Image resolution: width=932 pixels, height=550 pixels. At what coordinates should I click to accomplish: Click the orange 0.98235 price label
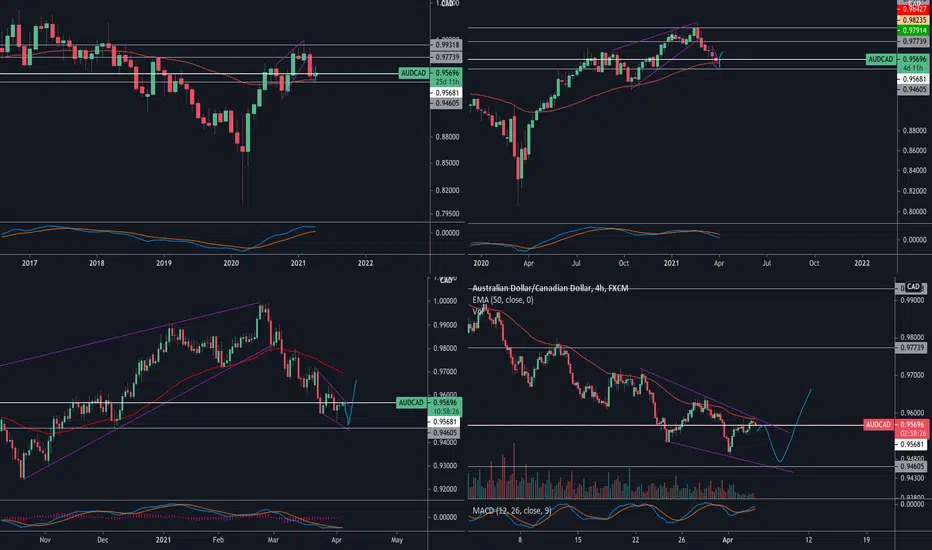point(914,20)
